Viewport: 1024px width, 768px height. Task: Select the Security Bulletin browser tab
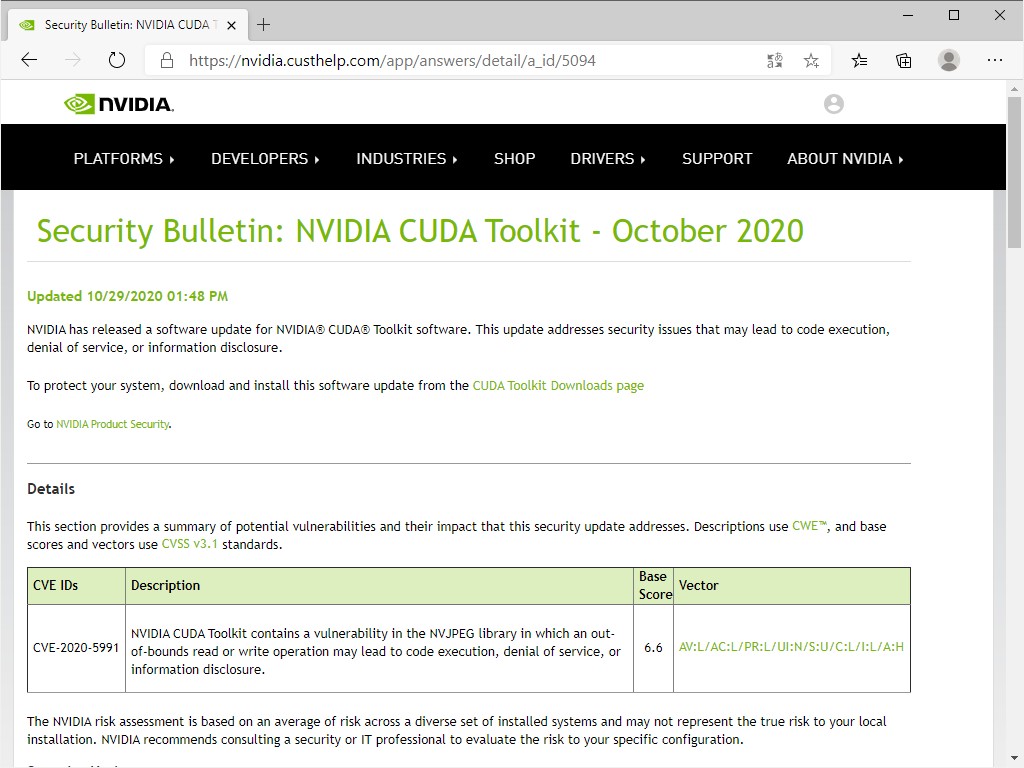(x=126, y=25)
